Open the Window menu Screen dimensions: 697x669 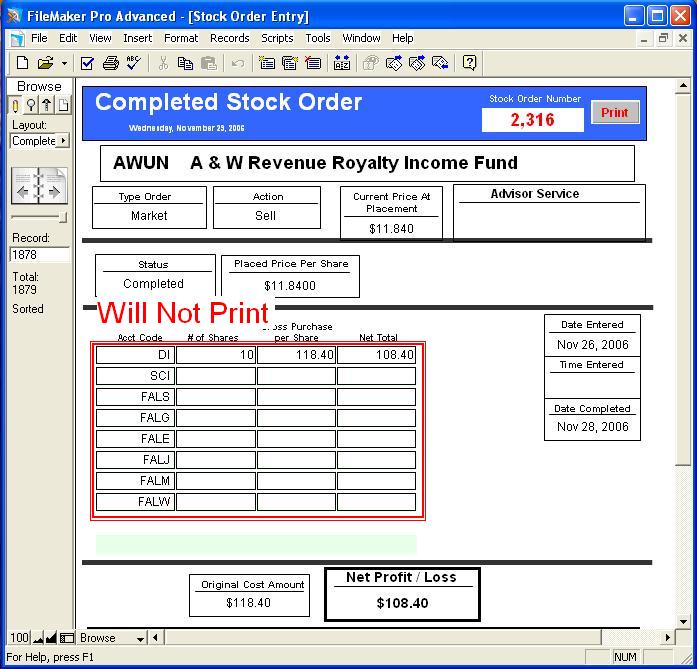click(361, 38)
